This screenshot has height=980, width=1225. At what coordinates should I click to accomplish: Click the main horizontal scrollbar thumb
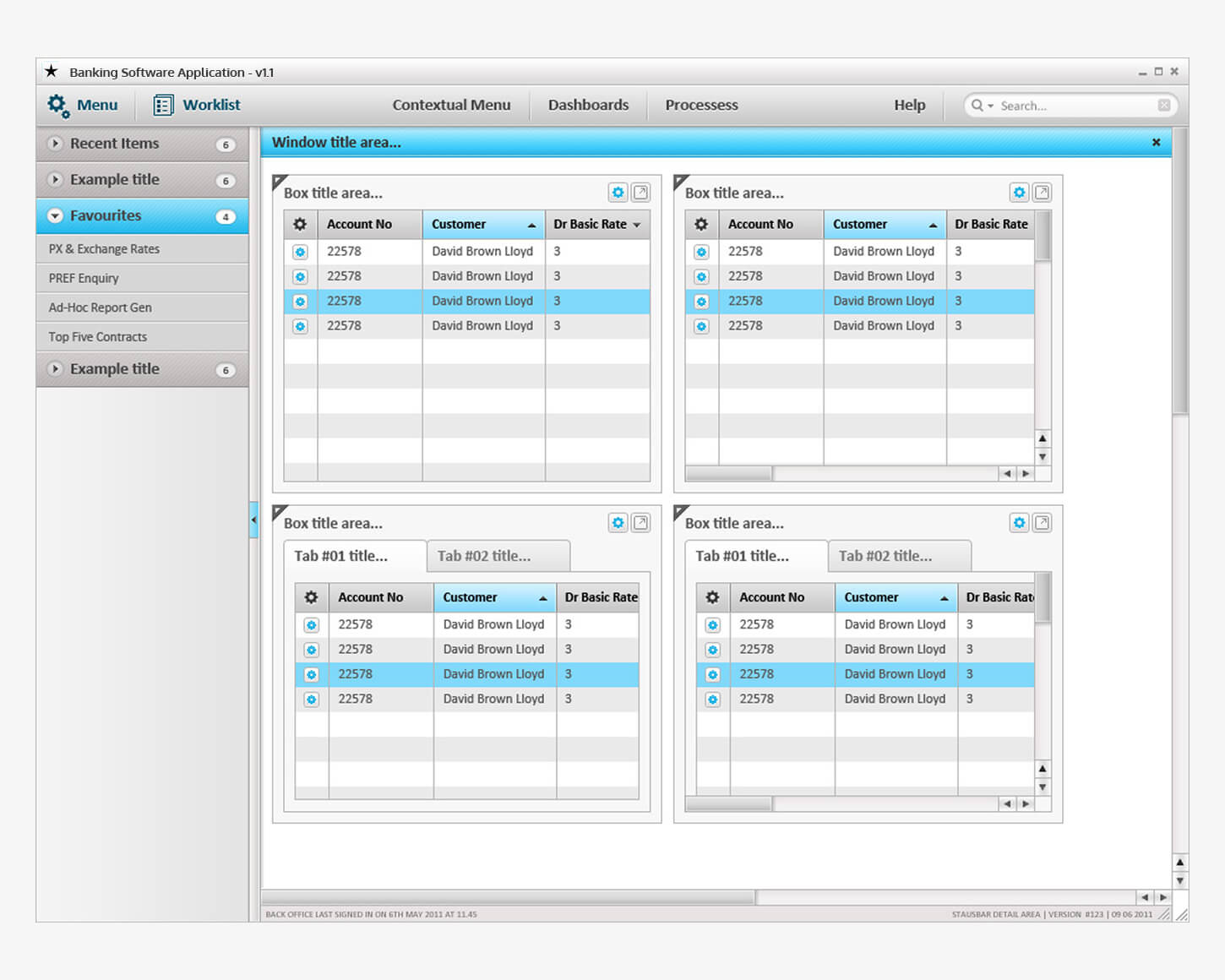pos(508,897)
